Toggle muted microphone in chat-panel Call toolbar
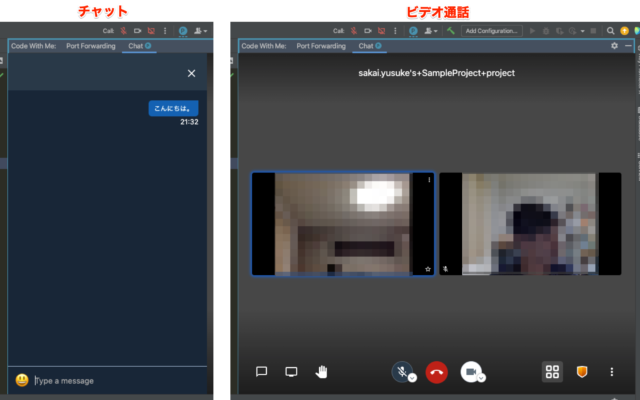 click(x=123, y=31)
